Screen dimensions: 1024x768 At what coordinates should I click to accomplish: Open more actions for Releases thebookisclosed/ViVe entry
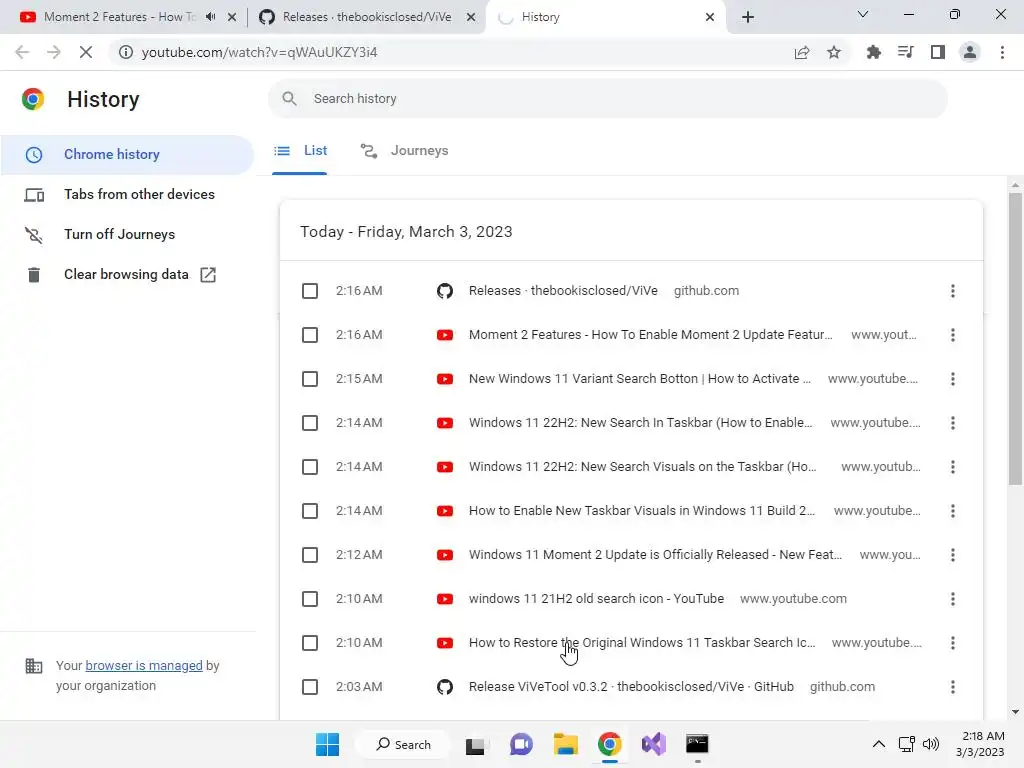coord(953,291)
